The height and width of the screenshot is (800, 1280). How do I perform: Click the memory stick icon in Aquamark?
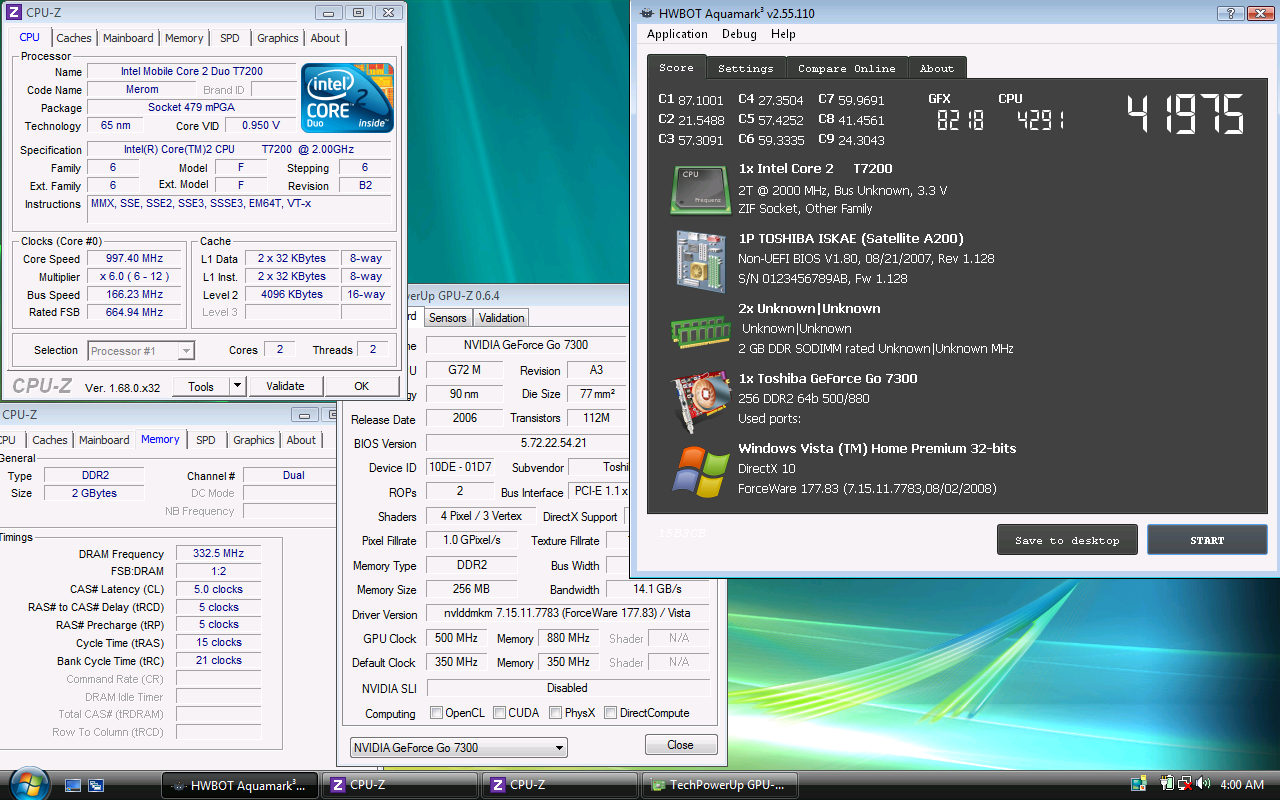tap(700, 331)
